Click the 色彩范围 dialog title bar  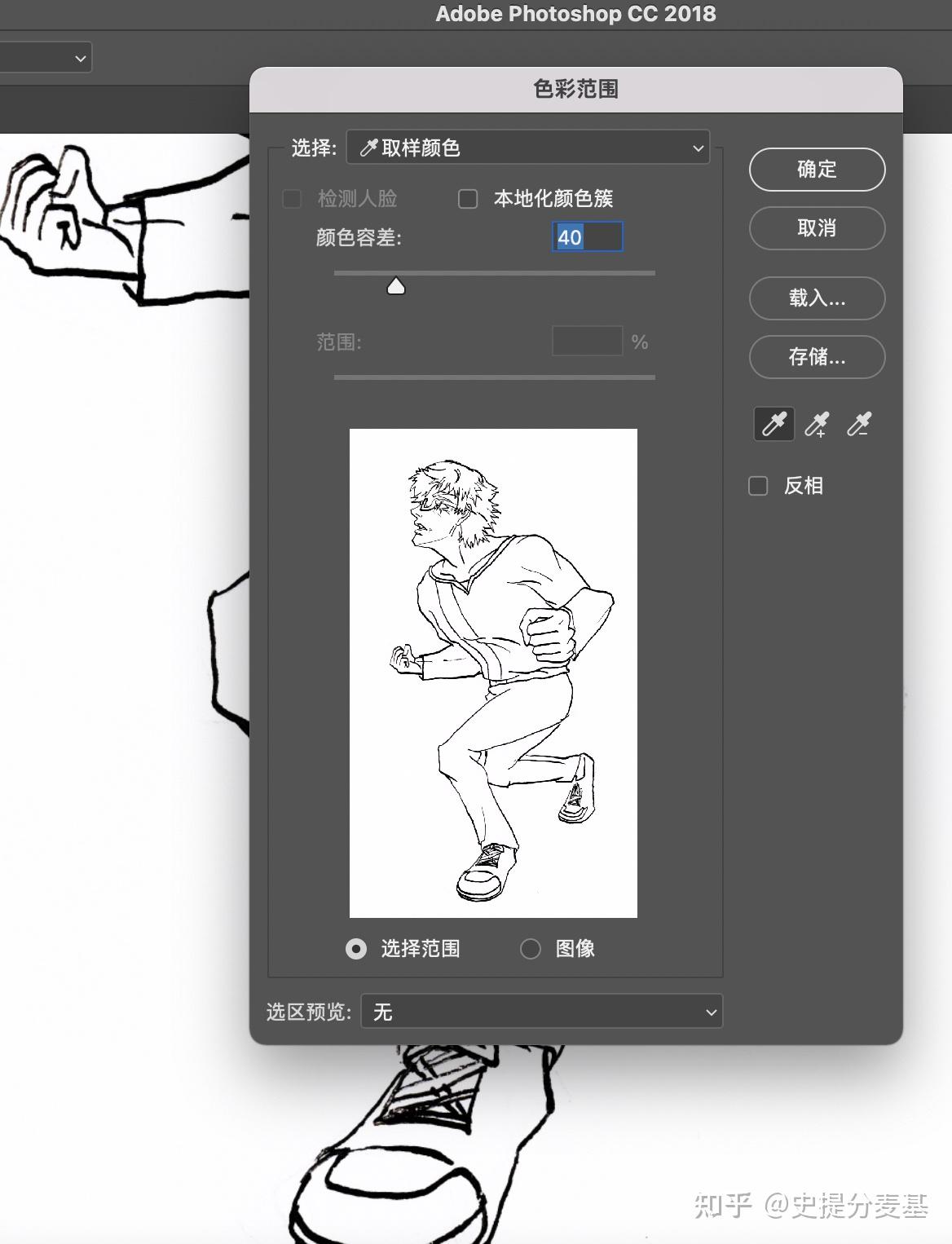pos(575,89)
